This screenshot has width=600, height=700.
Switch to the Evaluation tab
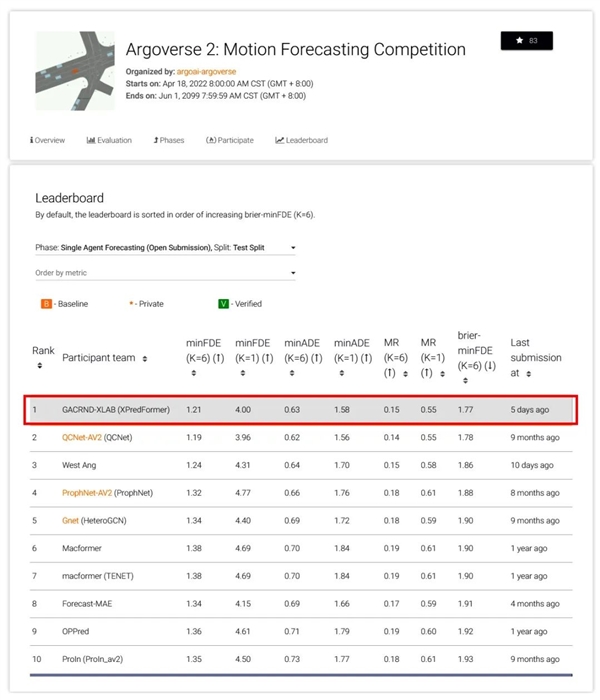(x=109, y=140)
